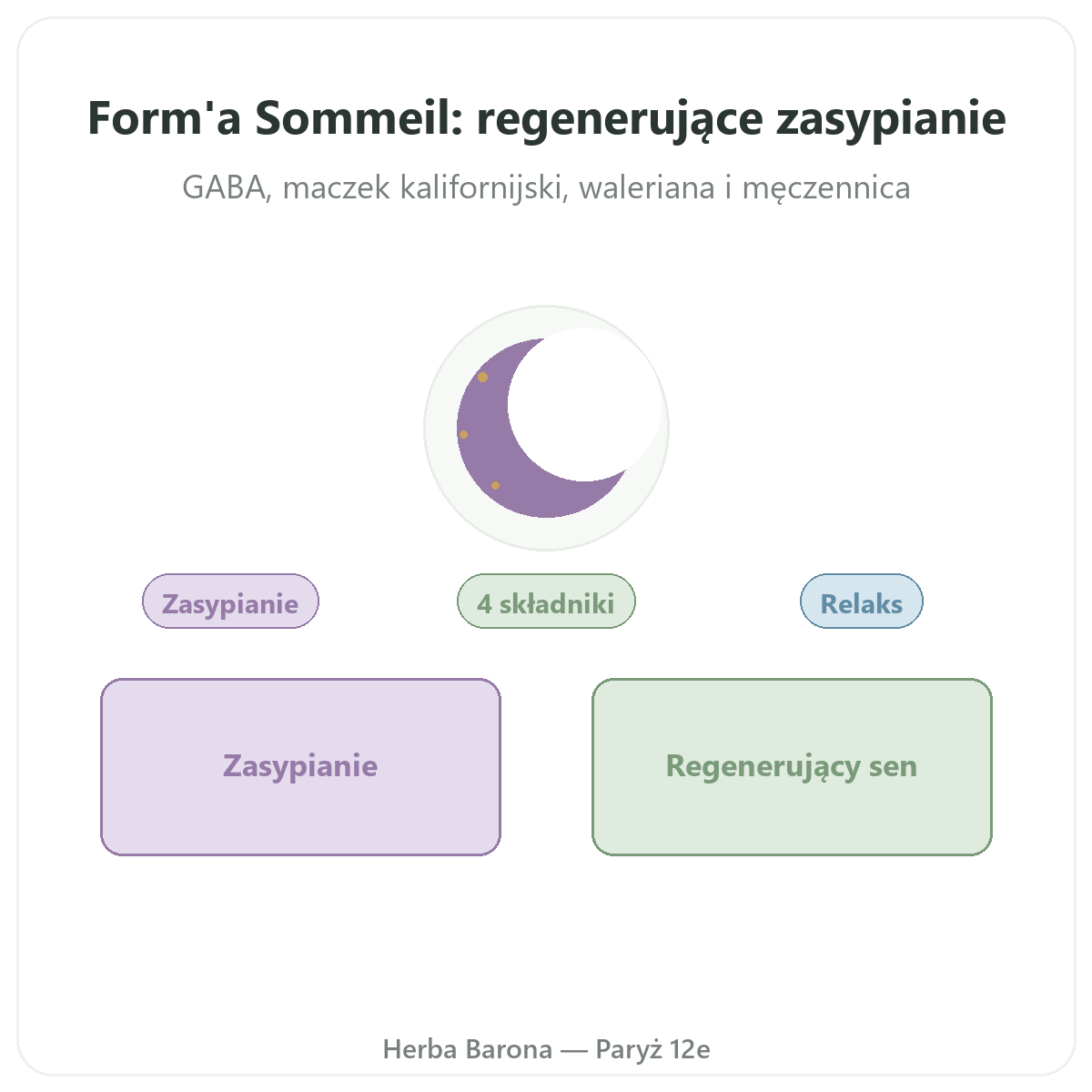Image resolution: width=1092 pixels, height=1092 pixels.
Task: Open the large purple Zasypianie card
Action: point(300,767)
